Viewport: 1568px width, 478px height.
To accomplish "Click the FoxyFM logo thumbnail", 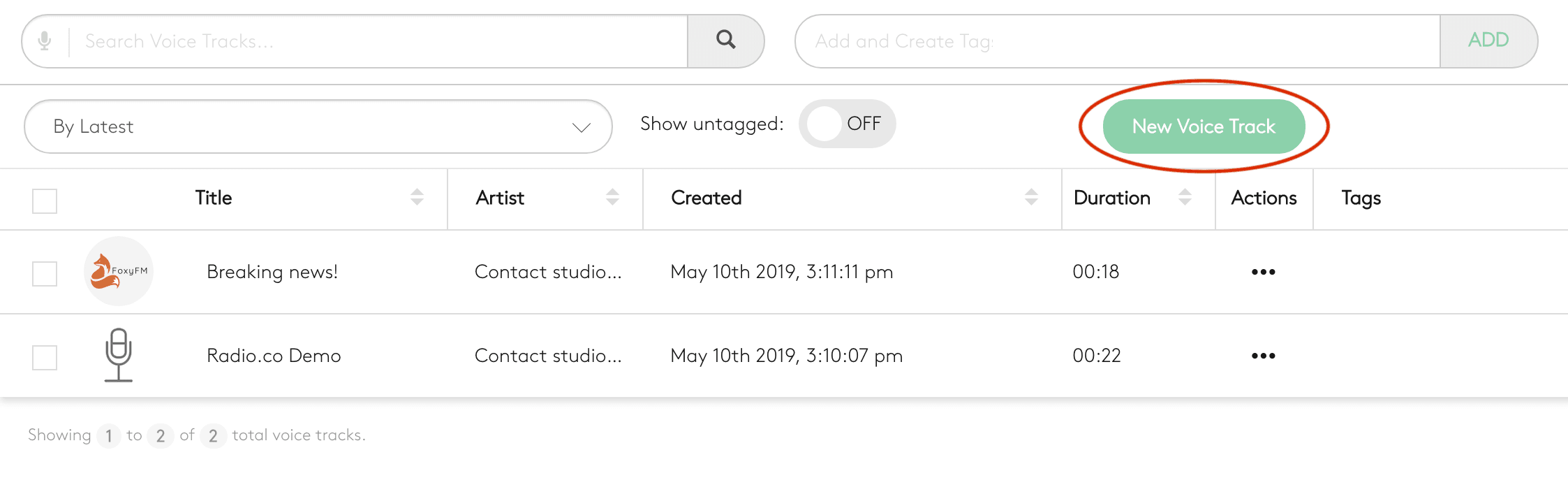I will [119, 271].
